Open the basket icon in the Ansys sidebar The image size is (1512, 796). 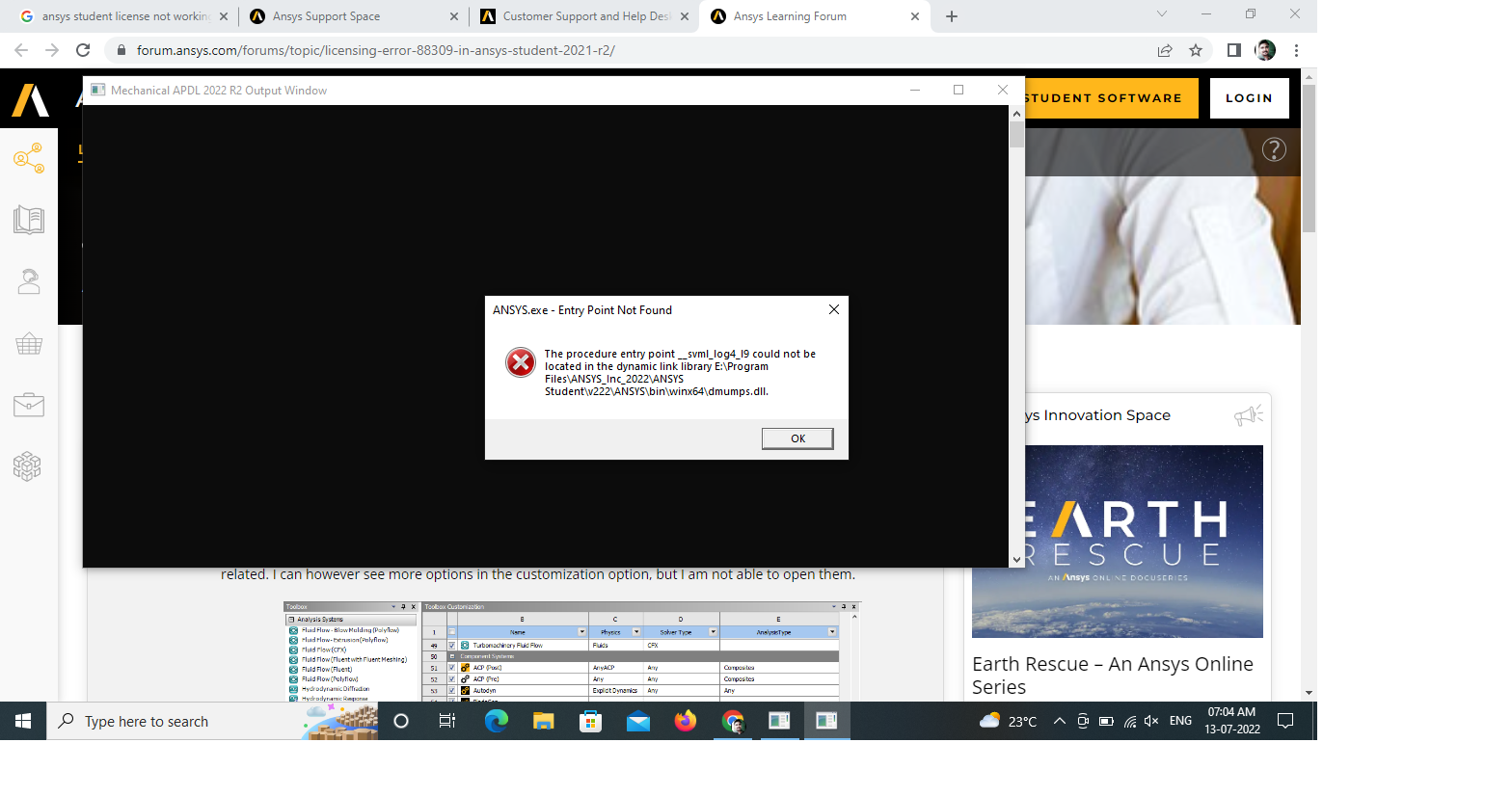click(29, 344)
